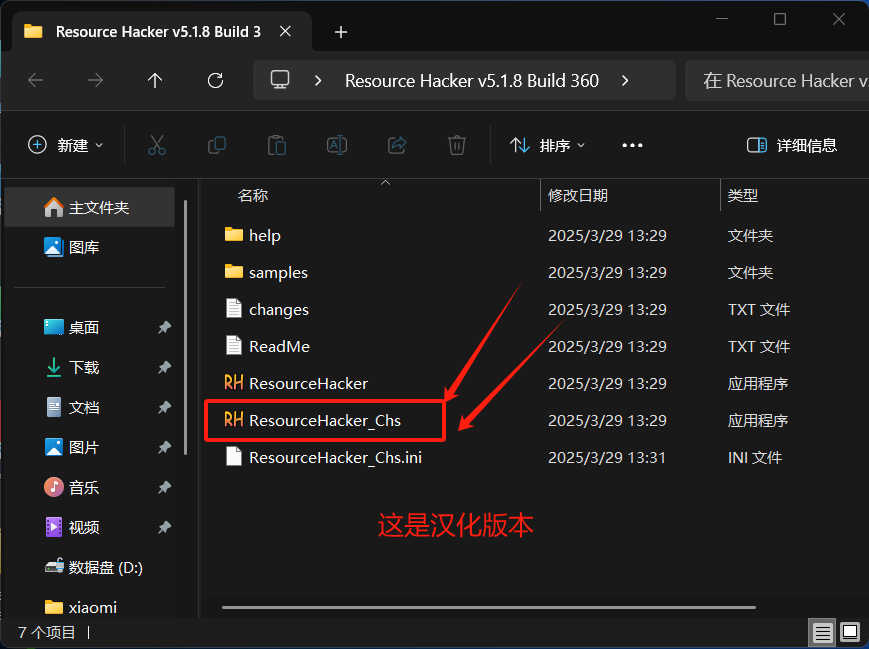Viewport: 869px width, 649px height.
Task: Toggle the 详细信息 details pane
Action: [791, 145]
